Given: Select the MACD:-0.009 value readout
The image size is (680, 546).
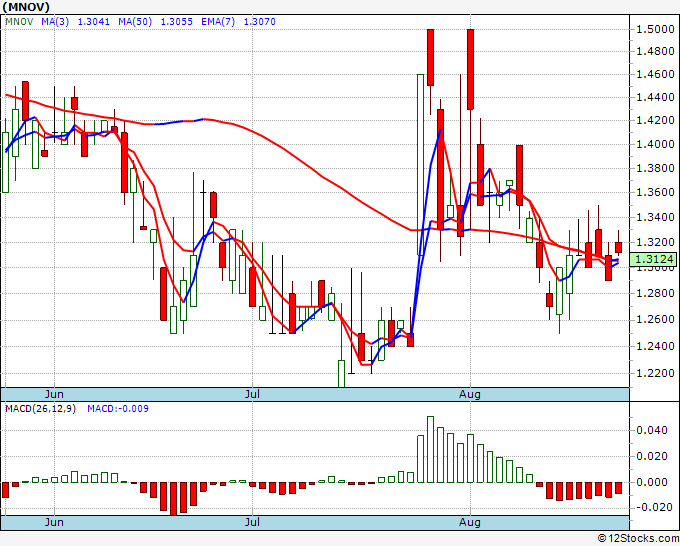Looking at the screenshot, I should click(x=118, y=409).
